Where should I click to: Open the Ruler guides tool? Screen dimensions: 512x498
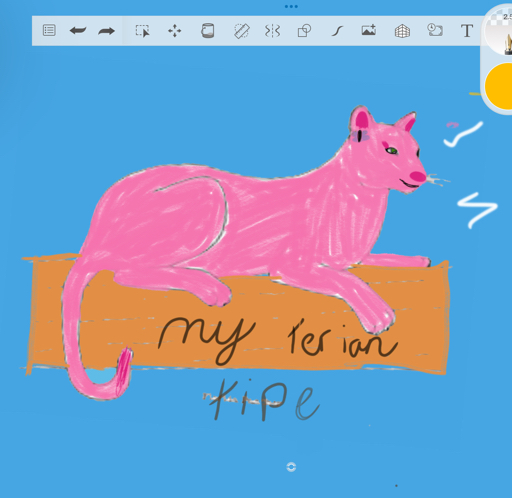(x=241, y=31)
